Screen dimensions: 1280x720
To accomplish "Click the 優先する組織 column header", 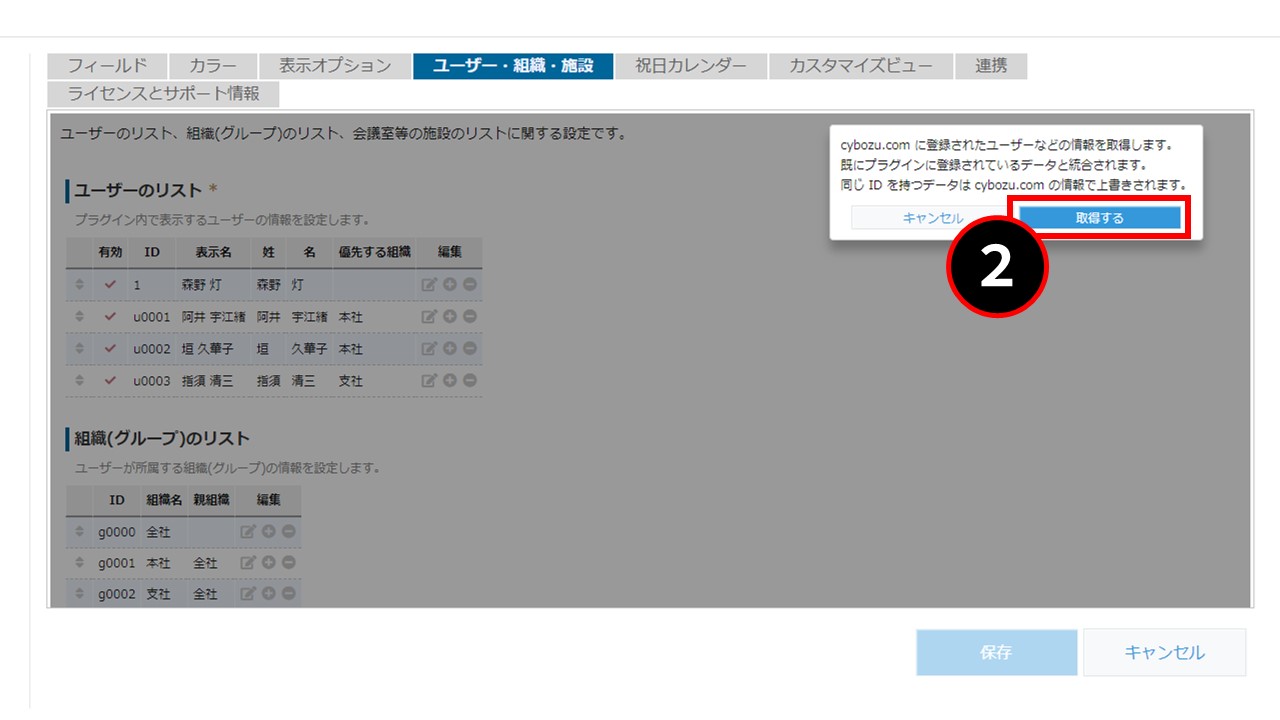I will click(x=374, y=252).
